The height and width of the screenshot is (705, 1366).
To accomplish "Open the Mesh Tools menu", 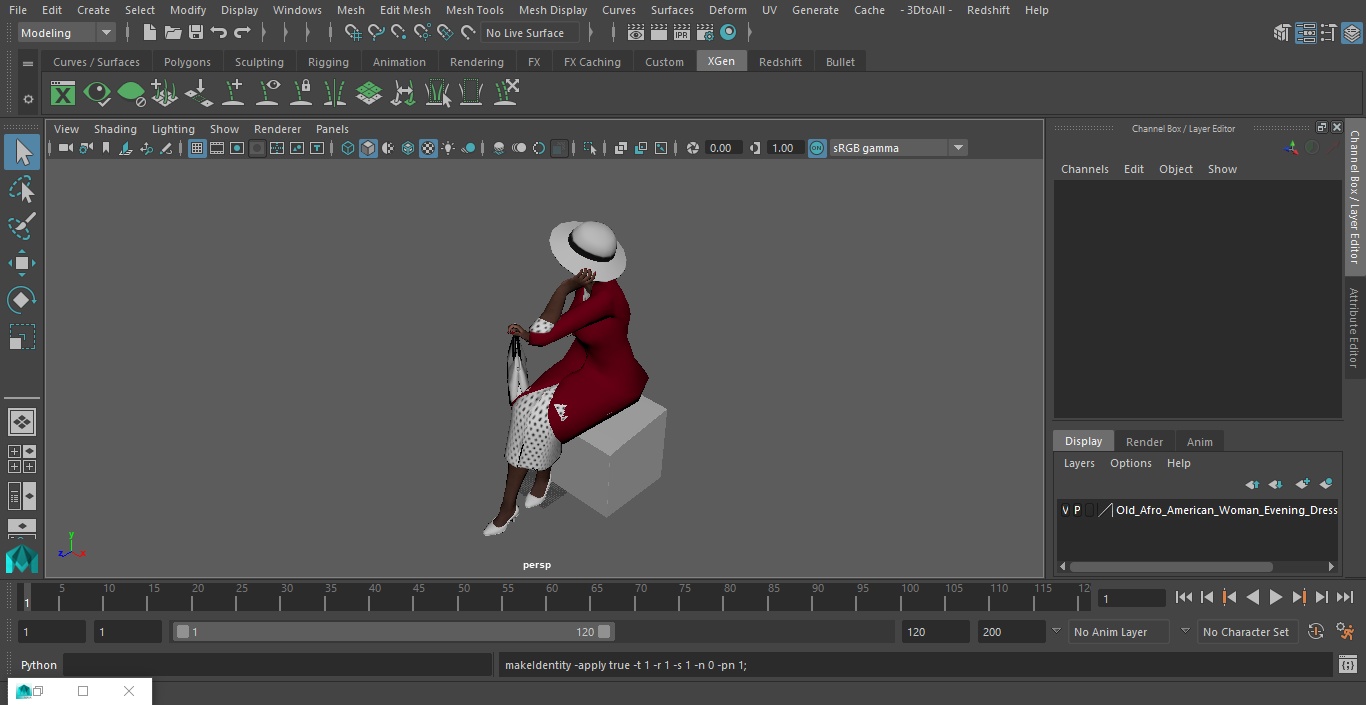I will [x=474, y=10].
